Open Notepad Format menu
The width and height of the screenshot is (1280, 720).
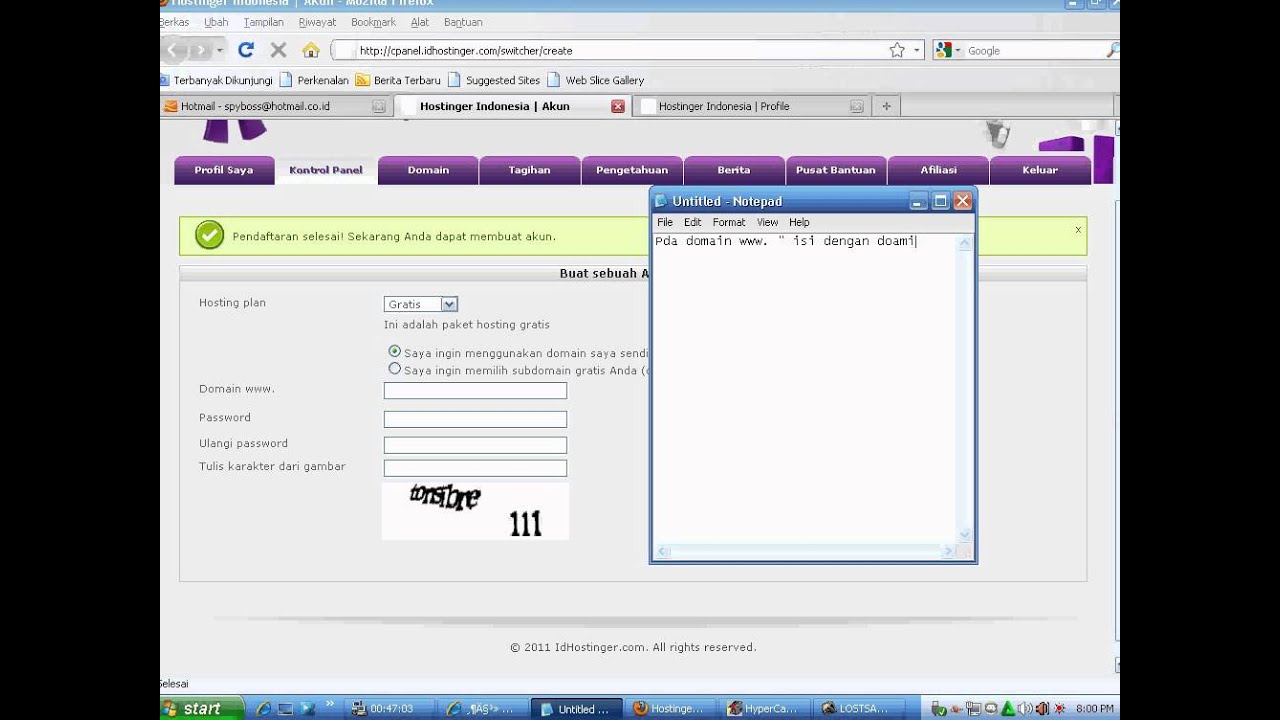pos(728,222)
